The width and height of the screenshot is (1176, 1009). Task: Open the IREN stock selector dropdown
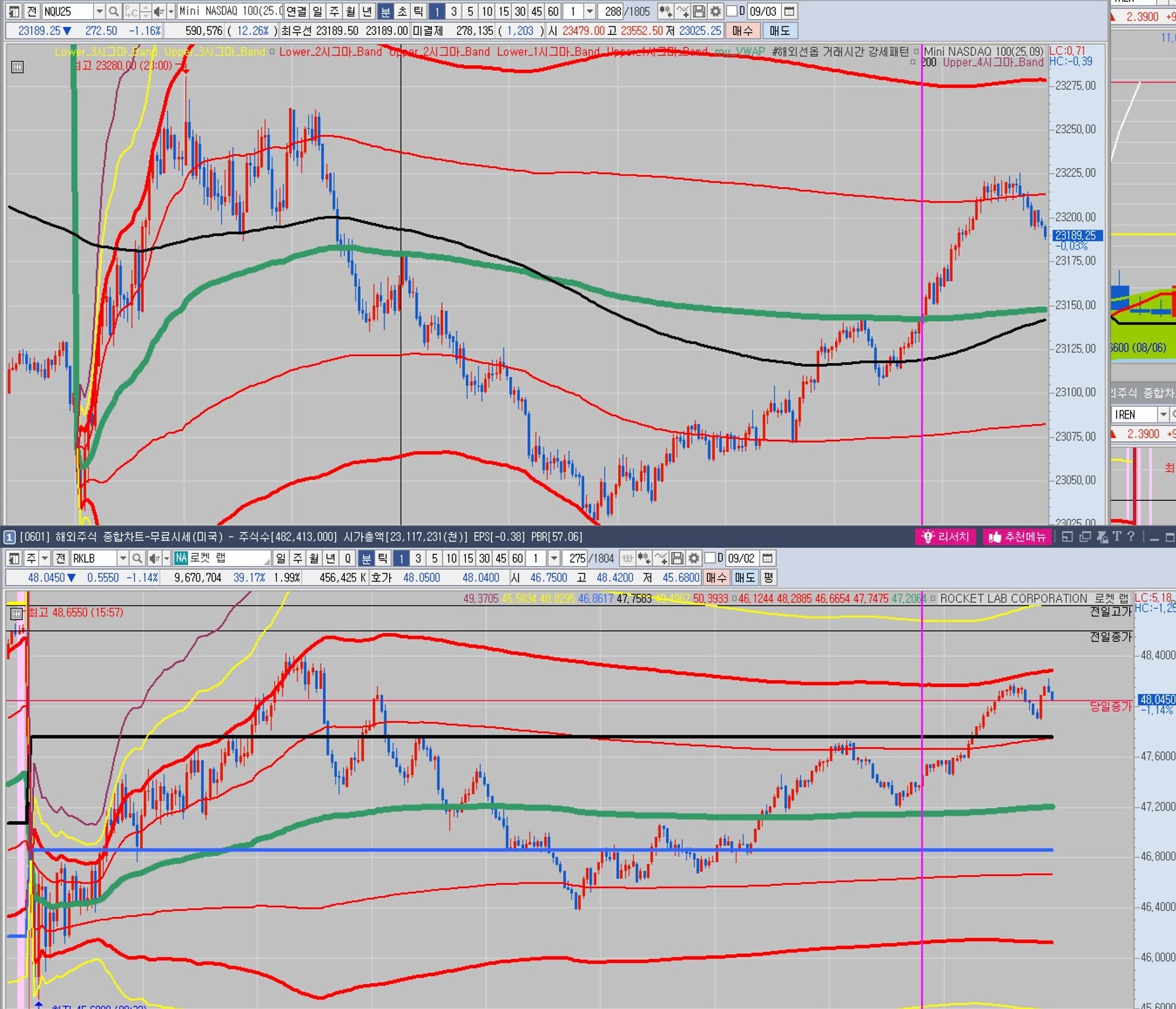tap(1163, 415)
